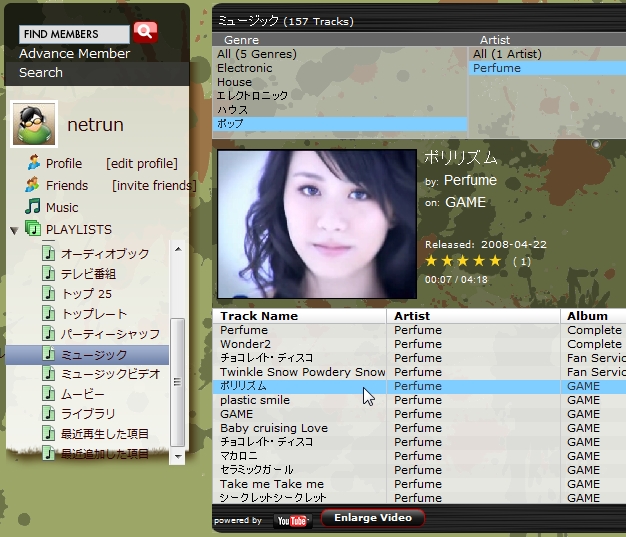Click the Friends people icon
The height and width of the screenshot is (537, 626).
32,184
